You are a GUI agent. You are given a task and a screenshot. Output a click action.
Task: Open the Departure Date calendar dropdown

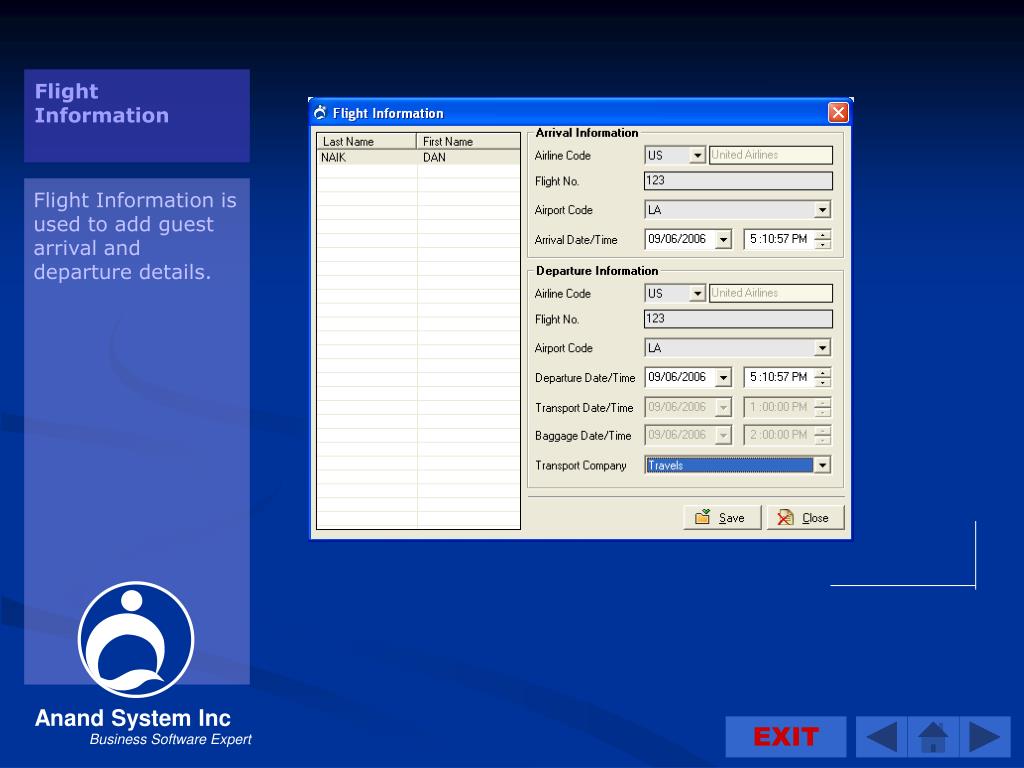pyautogui.click(x=723, y=377)
